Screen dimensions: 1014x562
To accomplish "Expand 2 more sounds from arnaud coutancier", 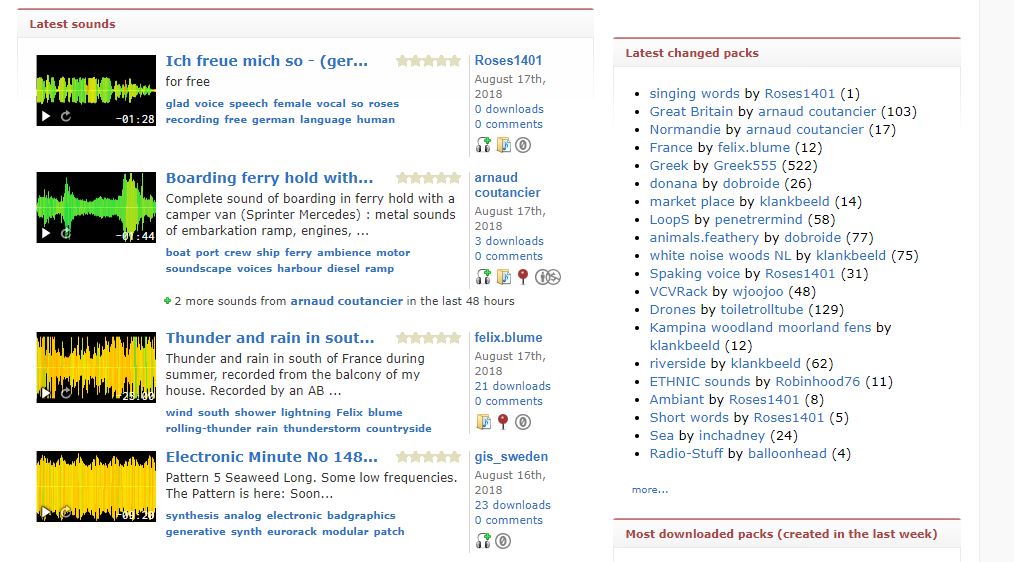I will 168,301.
